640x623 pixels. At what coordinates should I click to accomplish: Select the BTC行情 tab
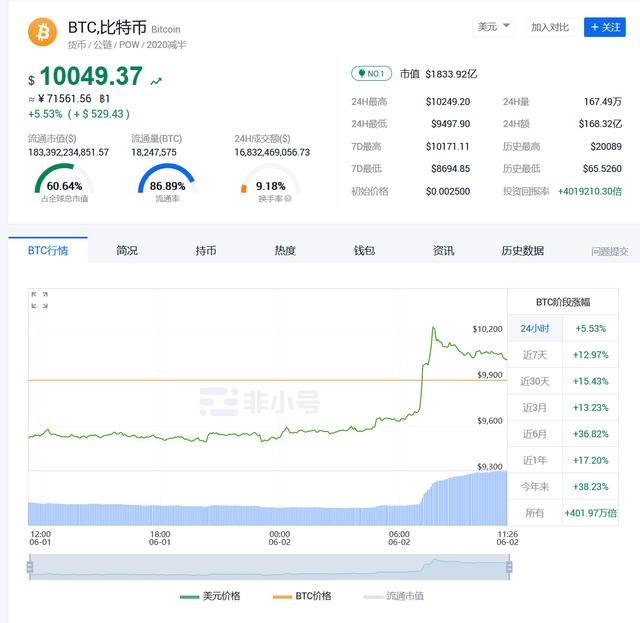tap(48, 250)
